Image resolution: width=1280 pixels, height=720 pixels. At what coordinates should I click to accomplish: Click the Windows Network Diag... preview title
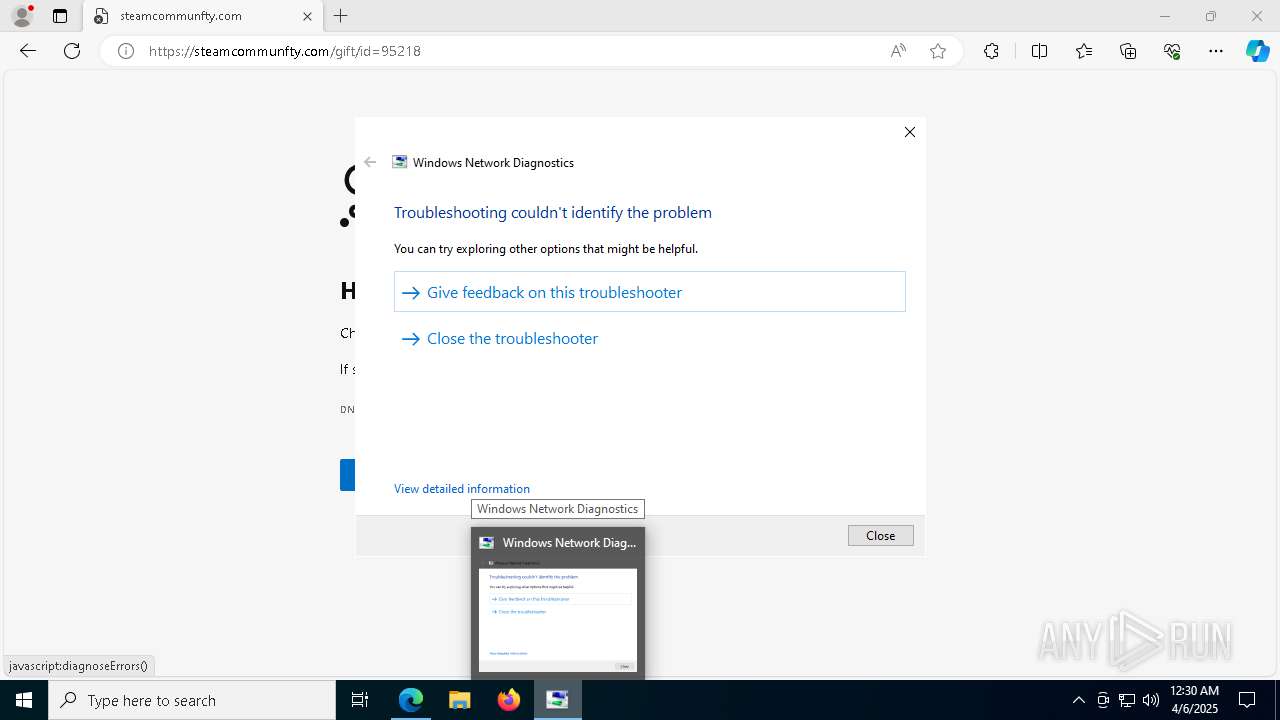[569, 543]
